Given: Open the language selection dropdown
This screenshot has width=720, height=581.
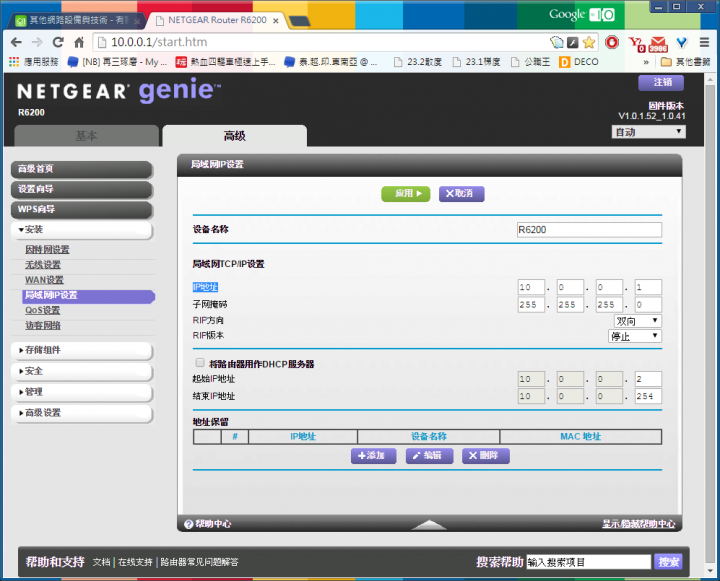Looking at the screenshot, I should 648,132.
